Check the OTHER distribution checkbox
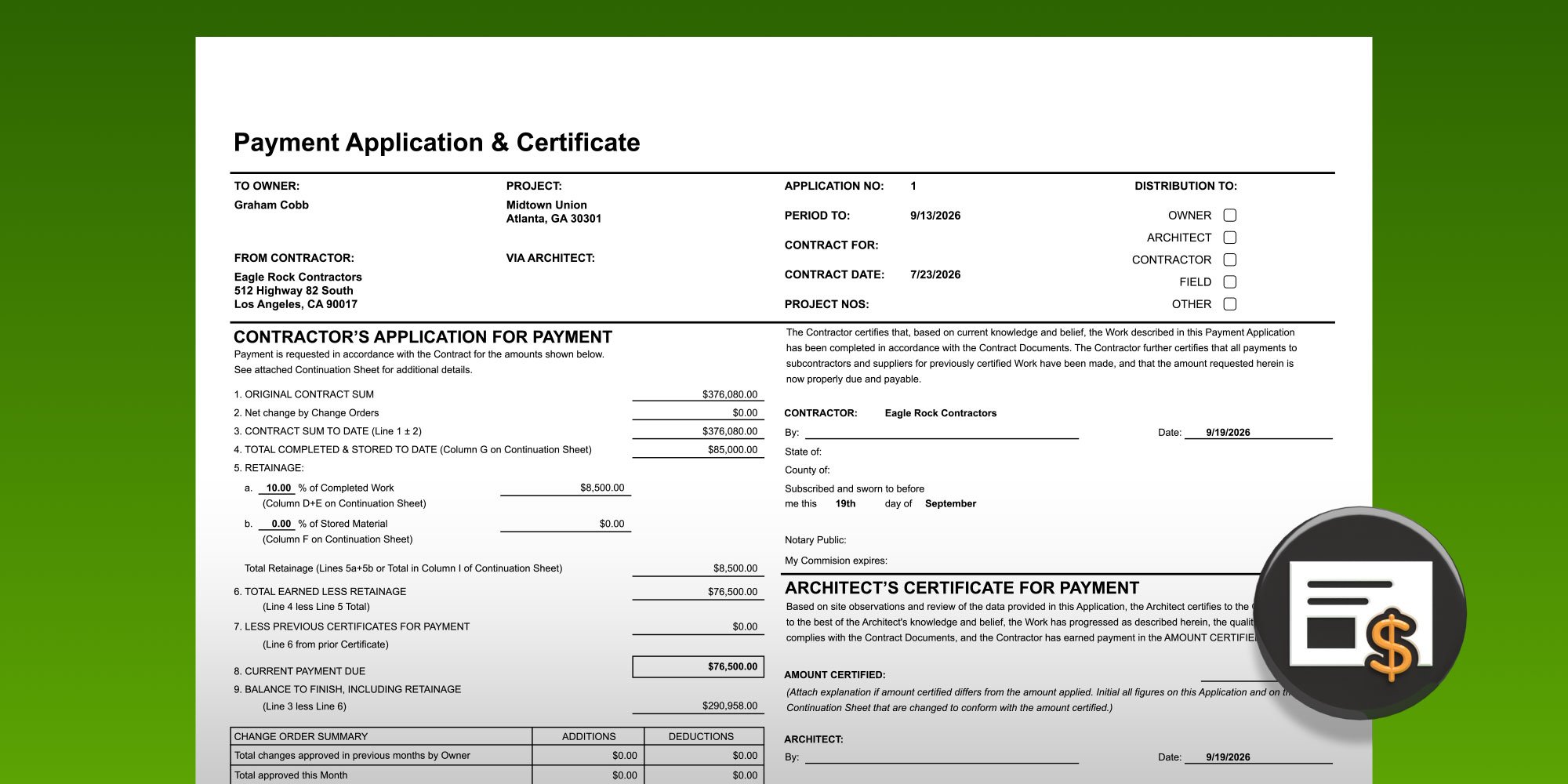This screenshot has height=784, width=1568. [x=1231, y=303]
